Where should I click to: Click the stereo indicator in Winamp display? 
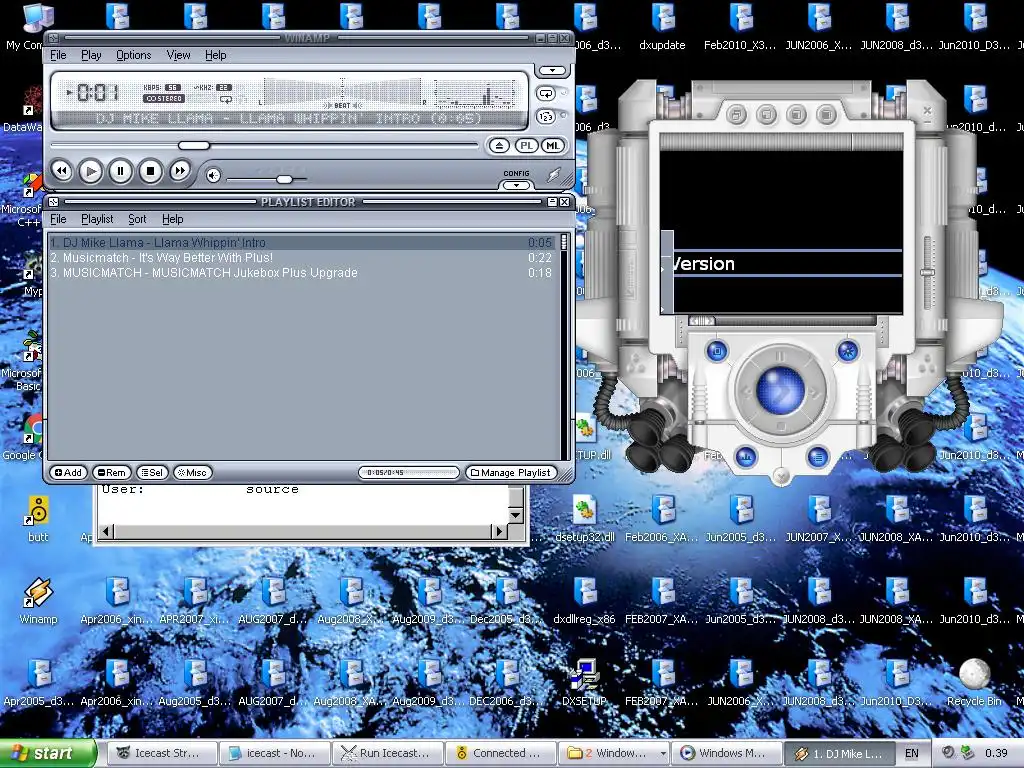[x=165, y=99]
